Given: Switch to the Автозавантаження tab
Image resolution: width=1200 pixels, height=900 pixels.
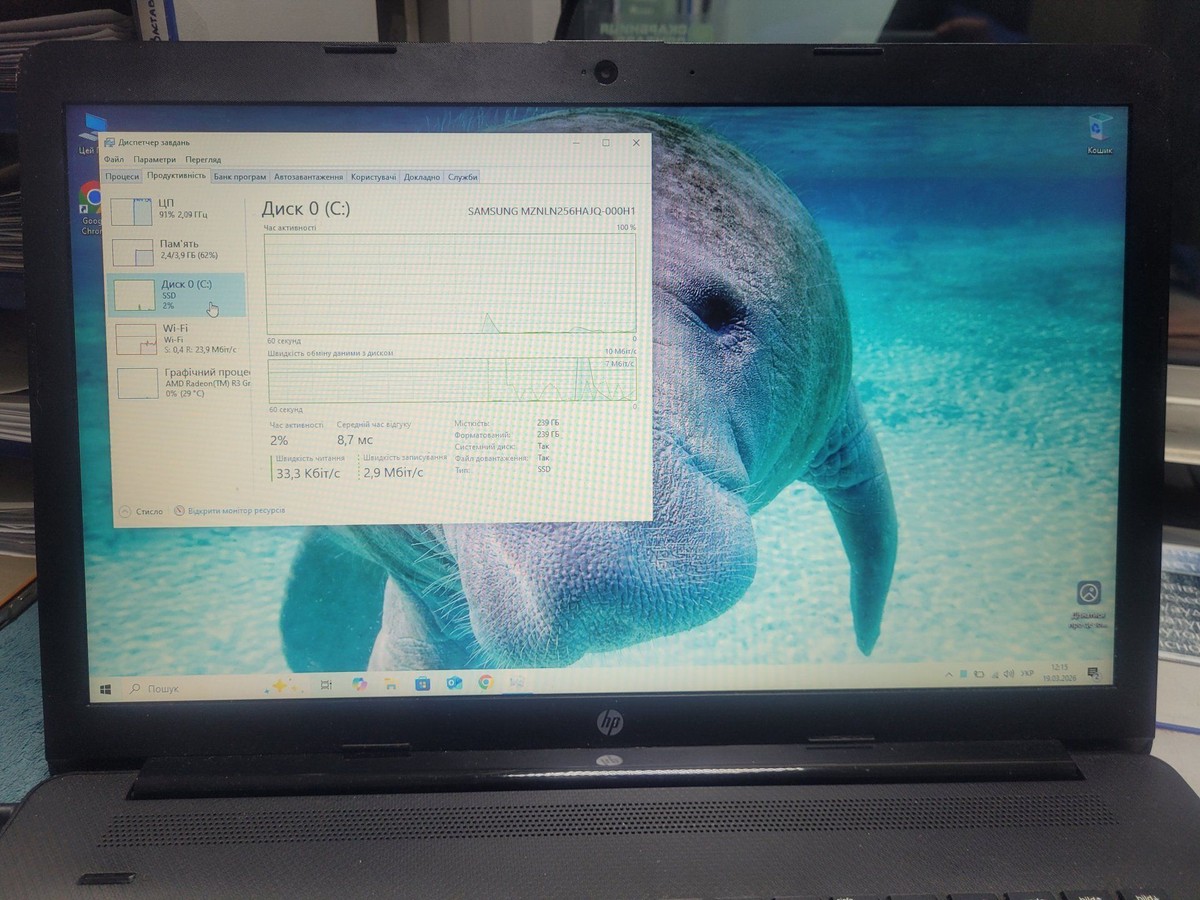Looking at the screenshot, I should tap(308, 177).
